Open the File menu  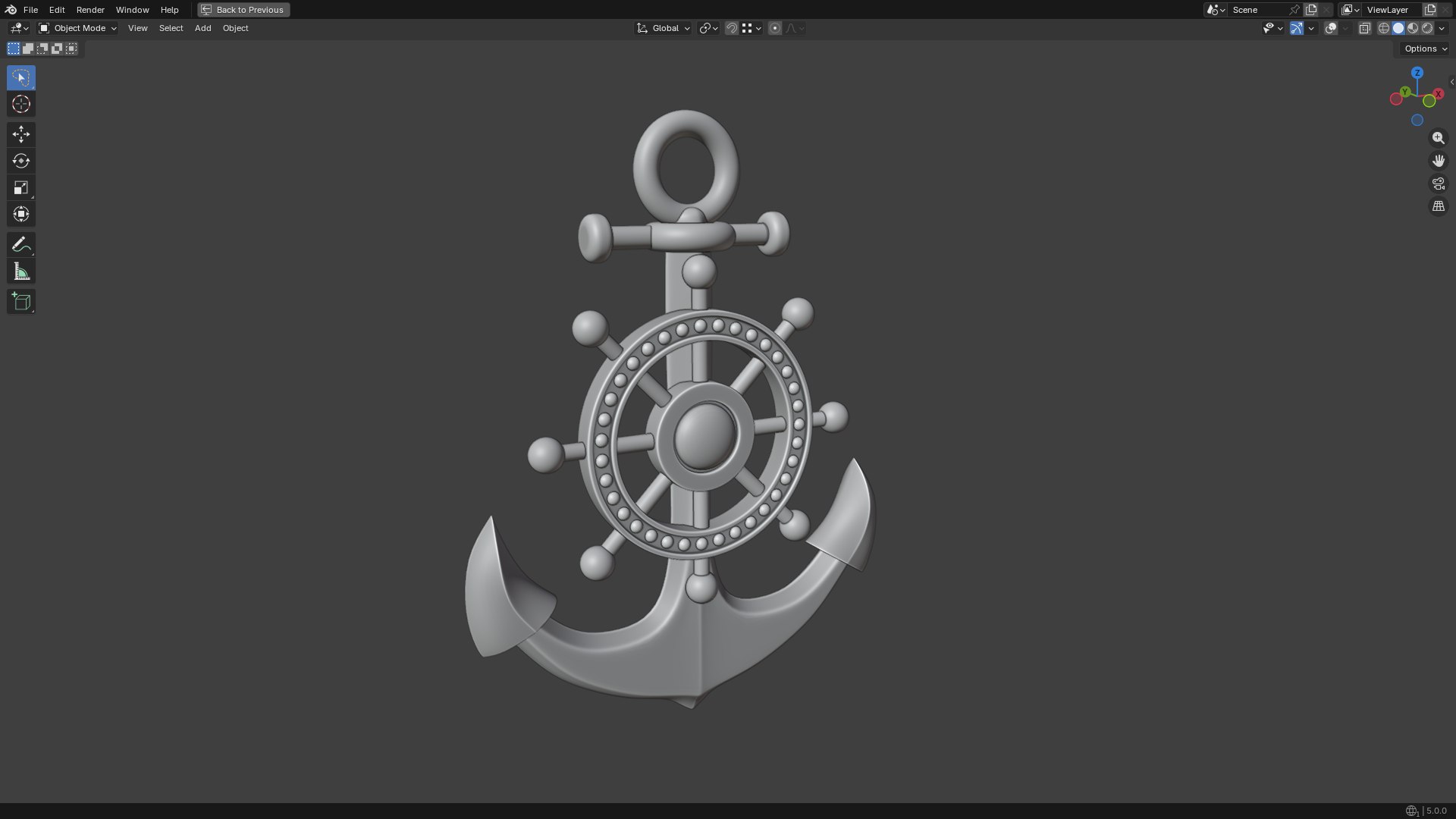click(30, 10)
